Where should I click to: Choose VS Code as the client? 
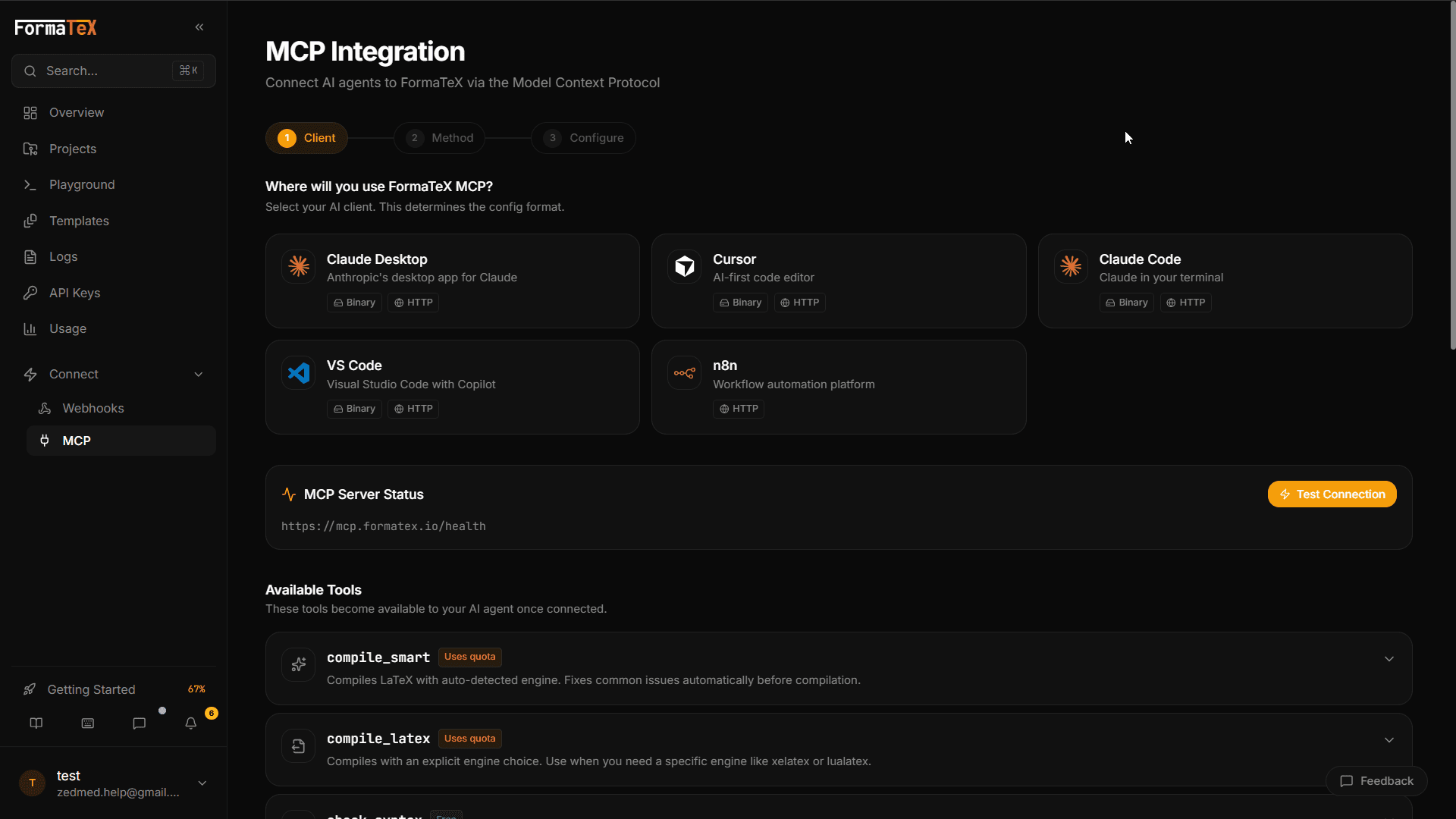(453, 388)
